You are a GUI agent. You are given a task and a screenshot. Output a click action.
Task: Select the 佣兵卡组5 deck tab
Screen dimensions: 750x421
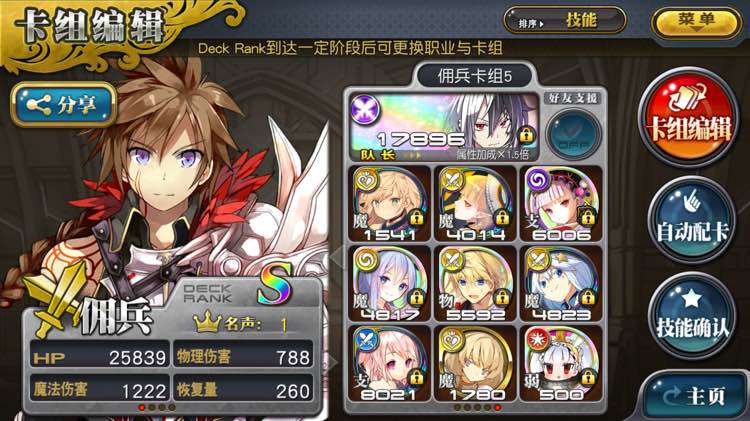pyautogui.click(x=474, y=76)
